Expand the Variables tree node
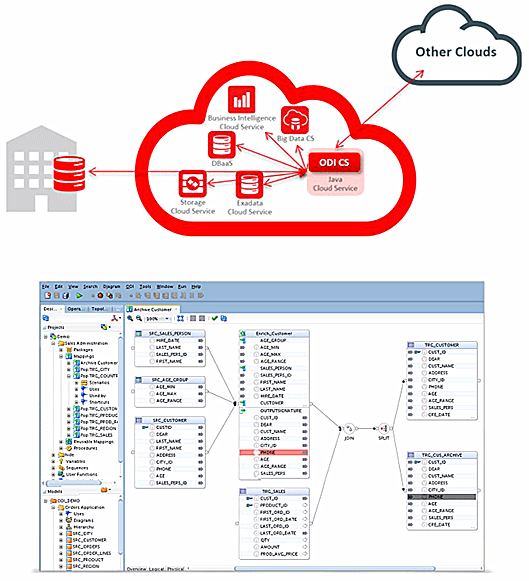This screenshot has height=581, width=529. click(53, 461)
